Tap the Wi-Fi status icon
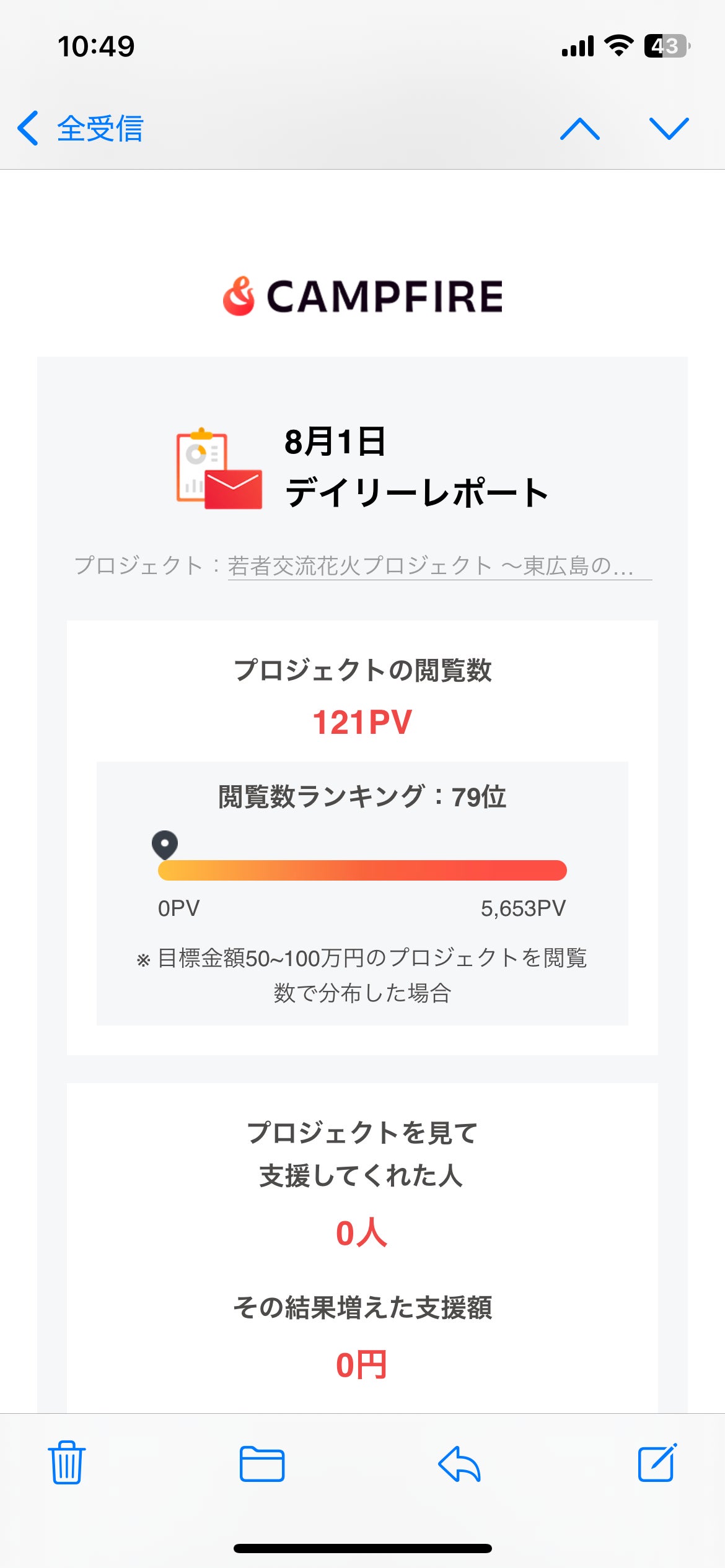This screenshot has width=725, height=1568. pyautogui.click(x=618, y=46)
